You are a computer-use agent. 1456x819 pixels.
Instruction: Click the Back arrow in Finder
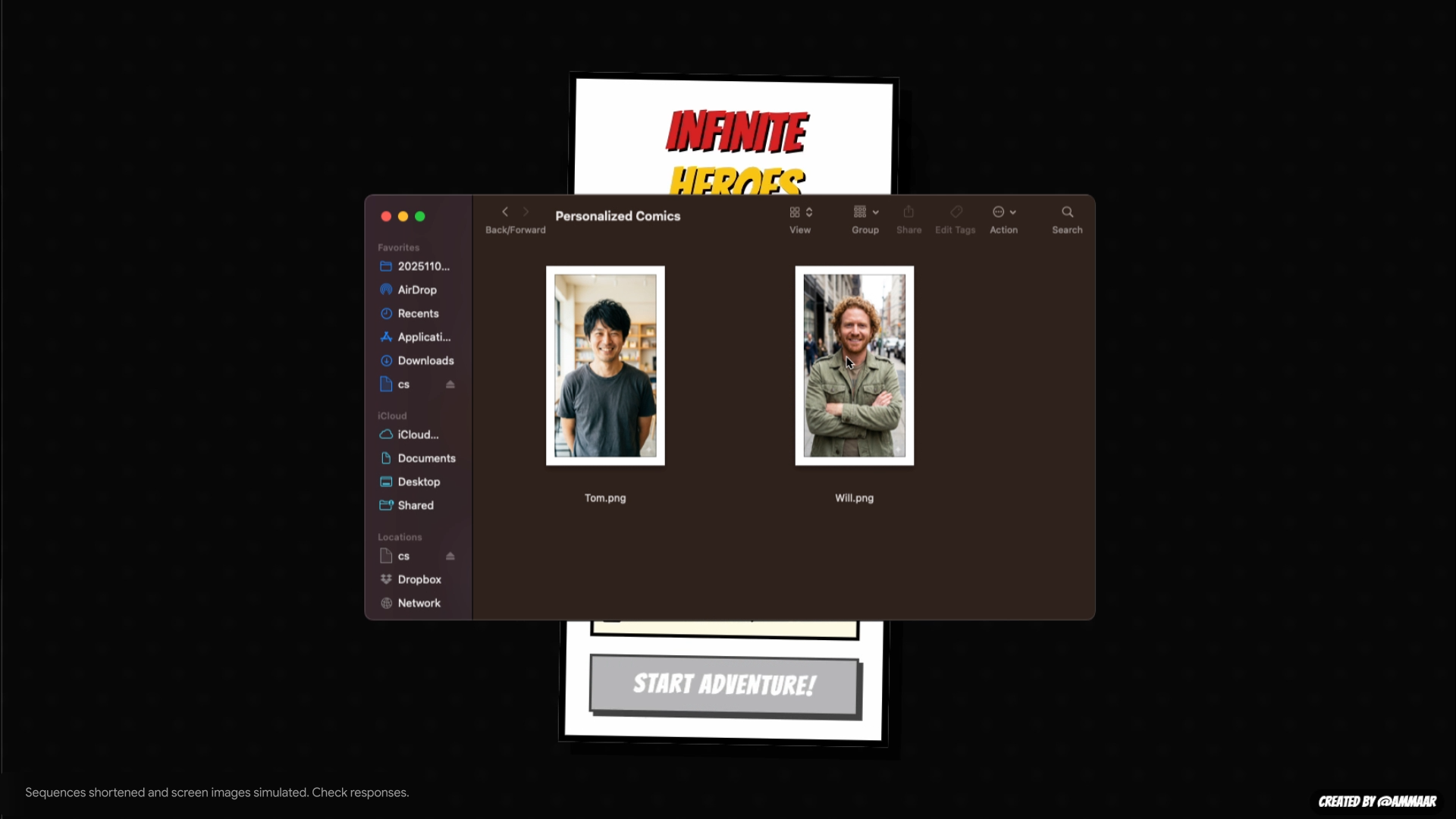pyautogui.click(x=505, y=212)
